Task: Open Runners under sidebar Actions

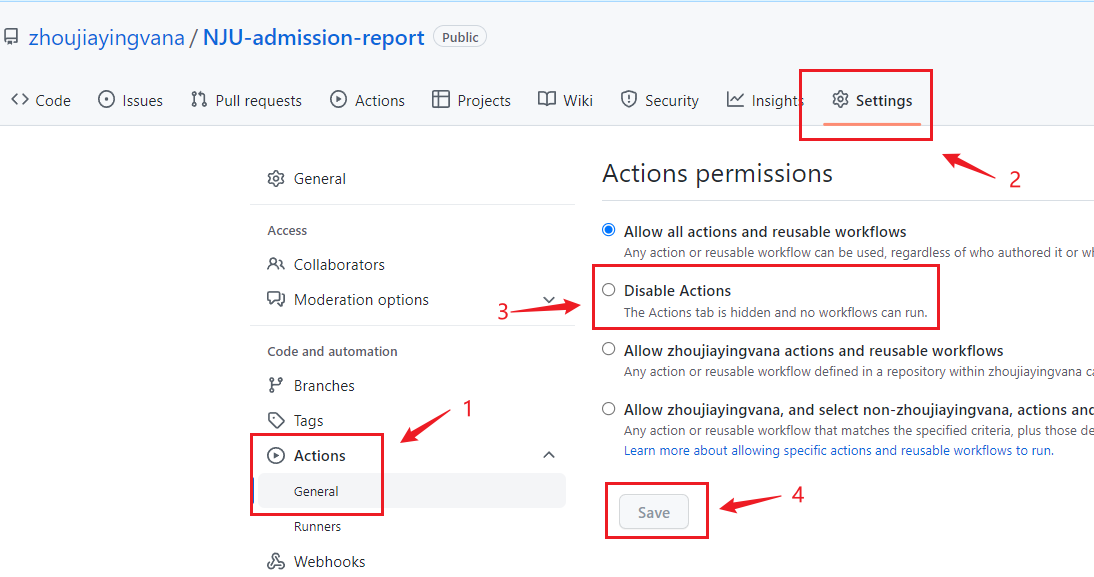Action: (x=412, y=527)
